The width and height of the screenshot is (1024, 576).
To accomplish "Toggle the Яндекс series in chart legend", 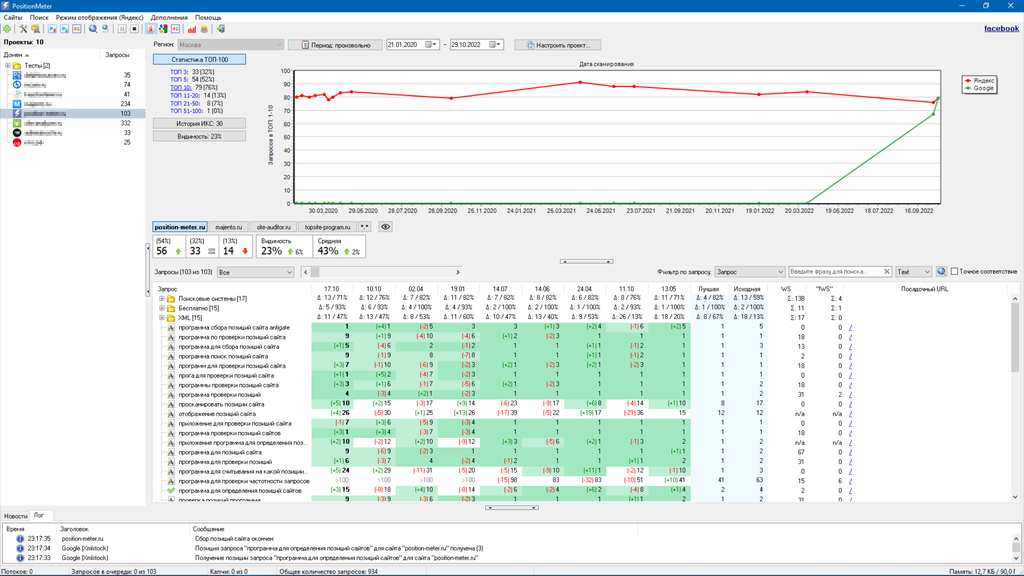I will pos(980,80).
